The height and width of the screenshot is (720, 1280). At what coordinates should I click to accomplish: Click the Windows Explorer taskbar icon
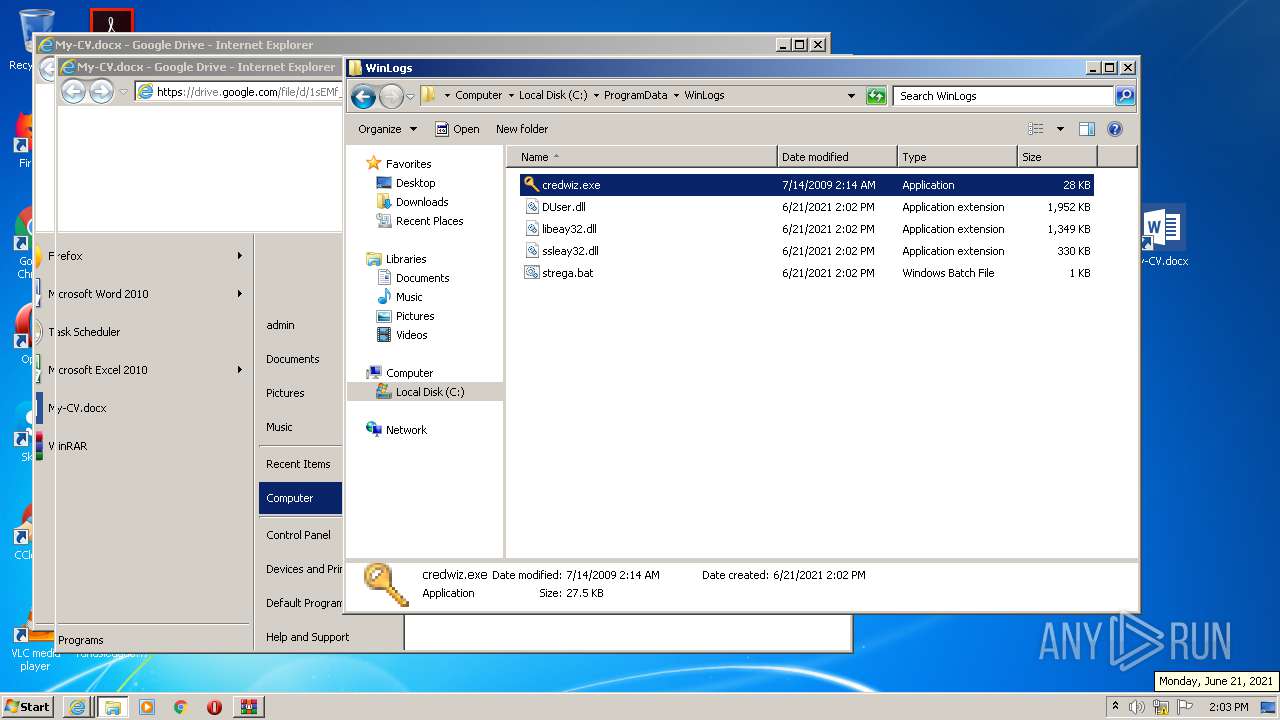[x=112, y=707]
